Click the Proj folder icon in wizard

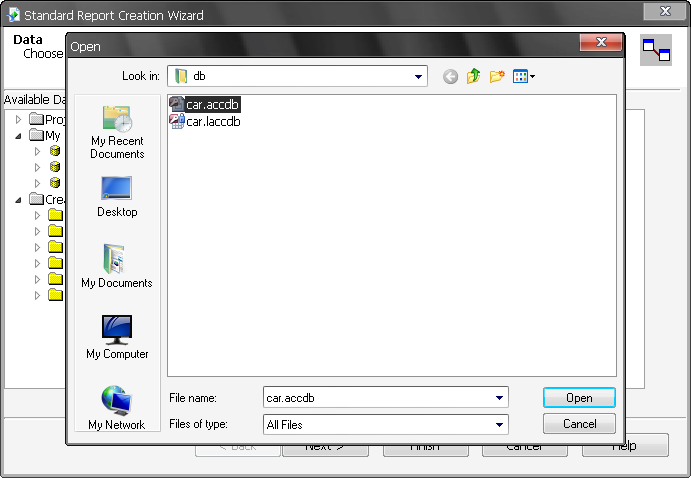tap(36, 119)
